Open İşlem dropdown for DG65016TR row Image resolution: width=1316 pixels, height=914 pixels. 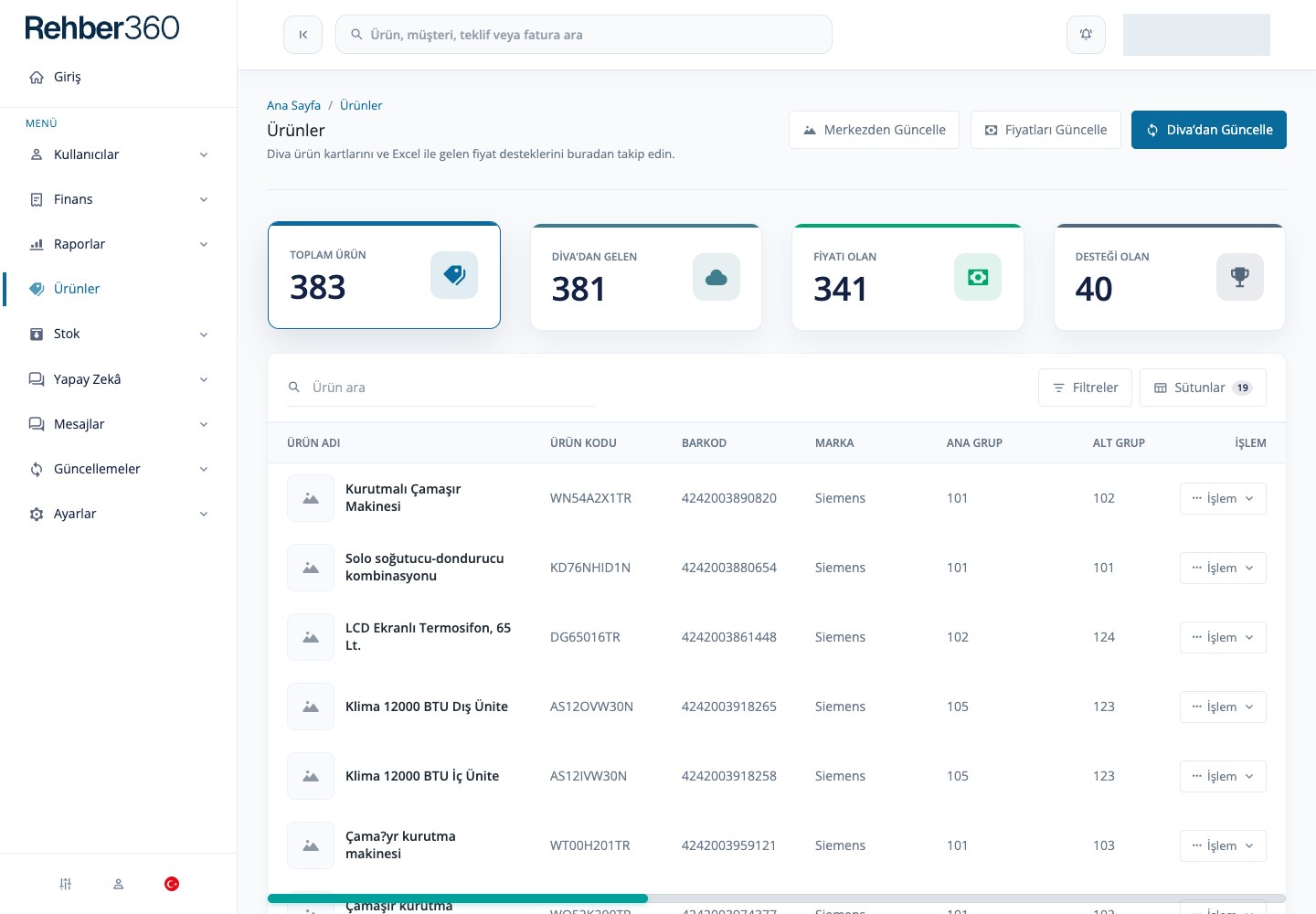click(1223, 637)
